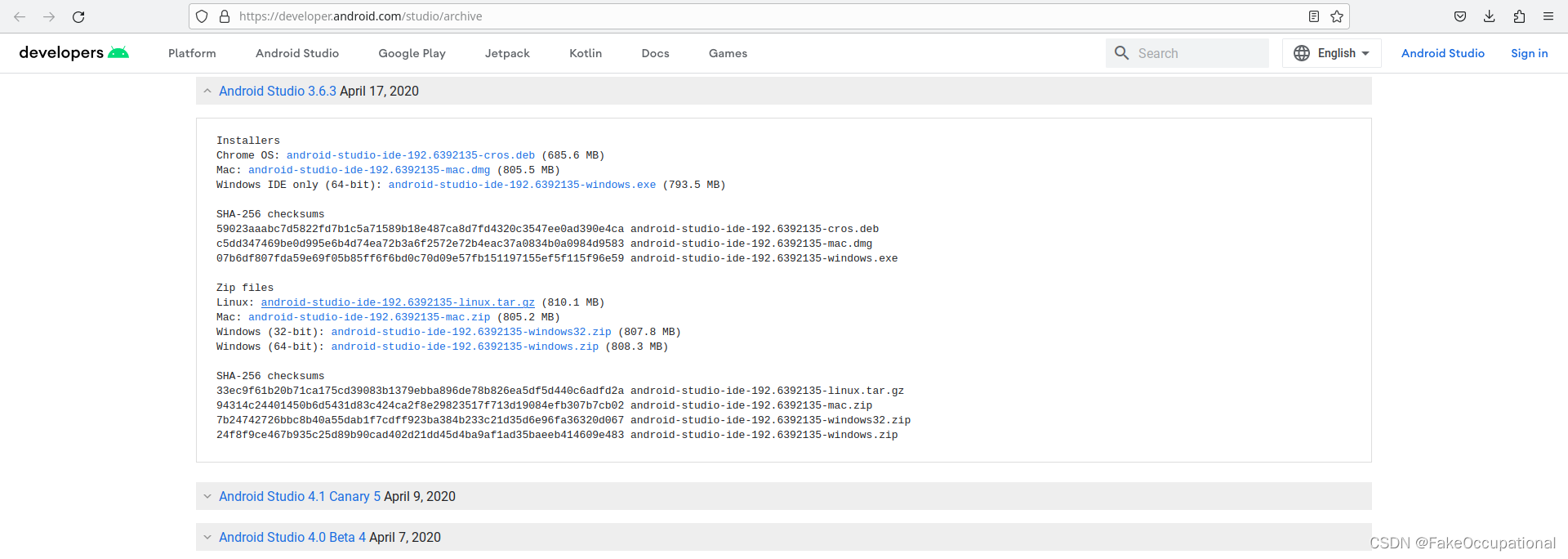The height and width of the screenshot is (559, 1568).
Task: Download the mac.dmg installer
Action: click(369, 170)
